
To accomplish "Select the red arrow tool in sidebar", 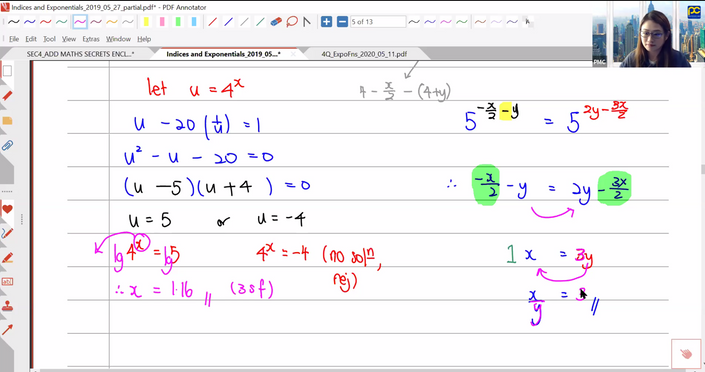I will 7,330.
